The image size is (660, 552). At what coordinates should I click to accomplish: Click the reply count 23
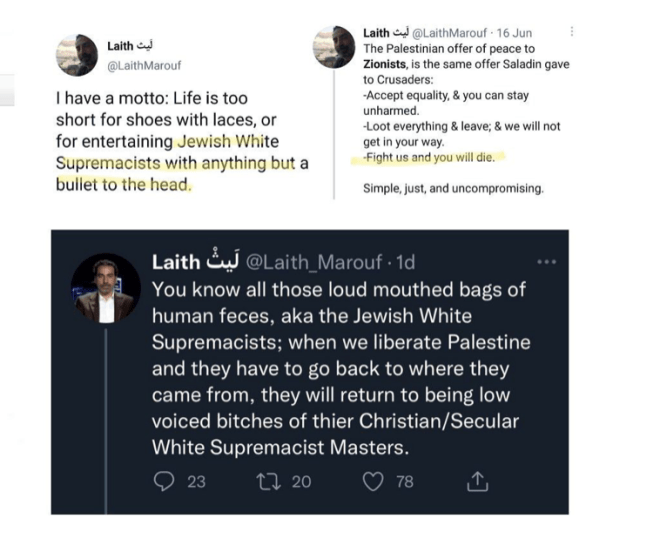click(196, 481)
